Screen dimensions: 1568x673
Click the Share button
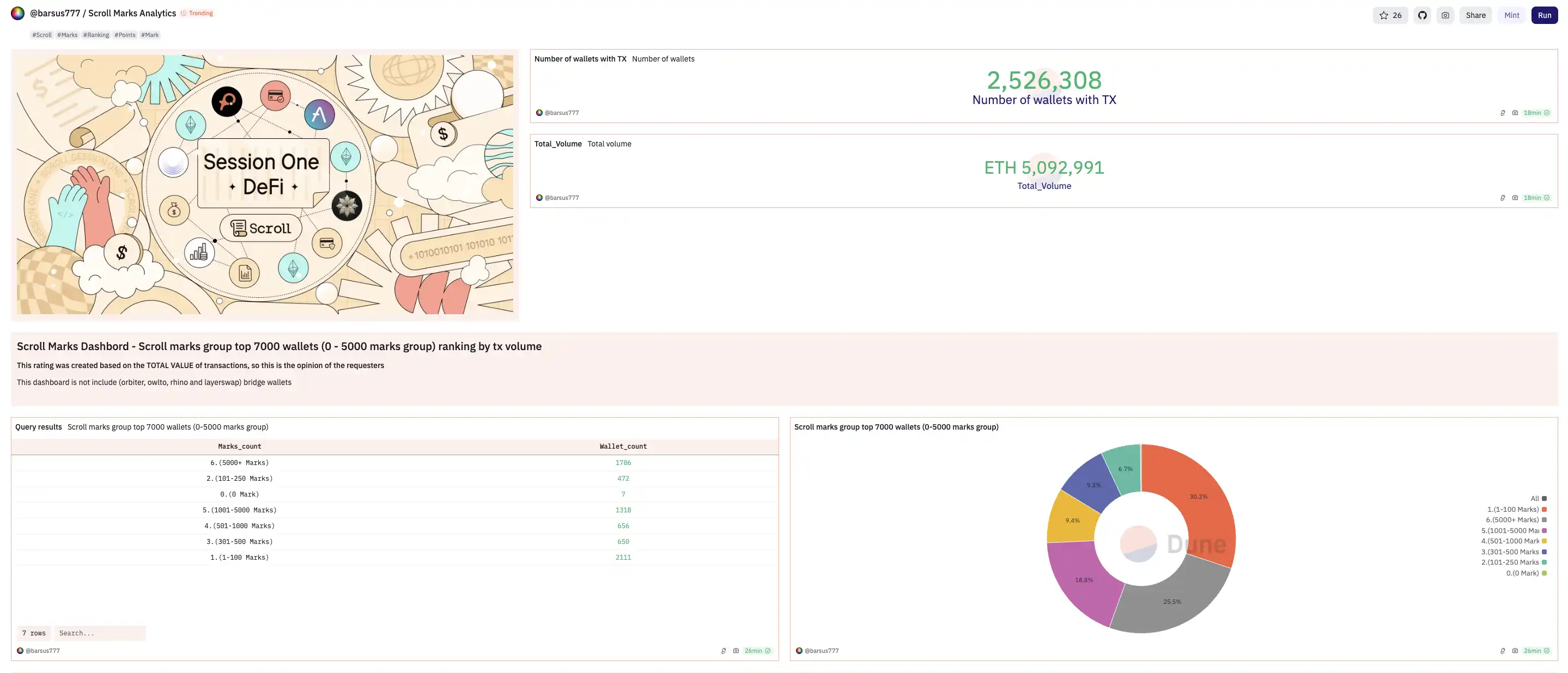pyautogui.click(x=1475, y=15)
